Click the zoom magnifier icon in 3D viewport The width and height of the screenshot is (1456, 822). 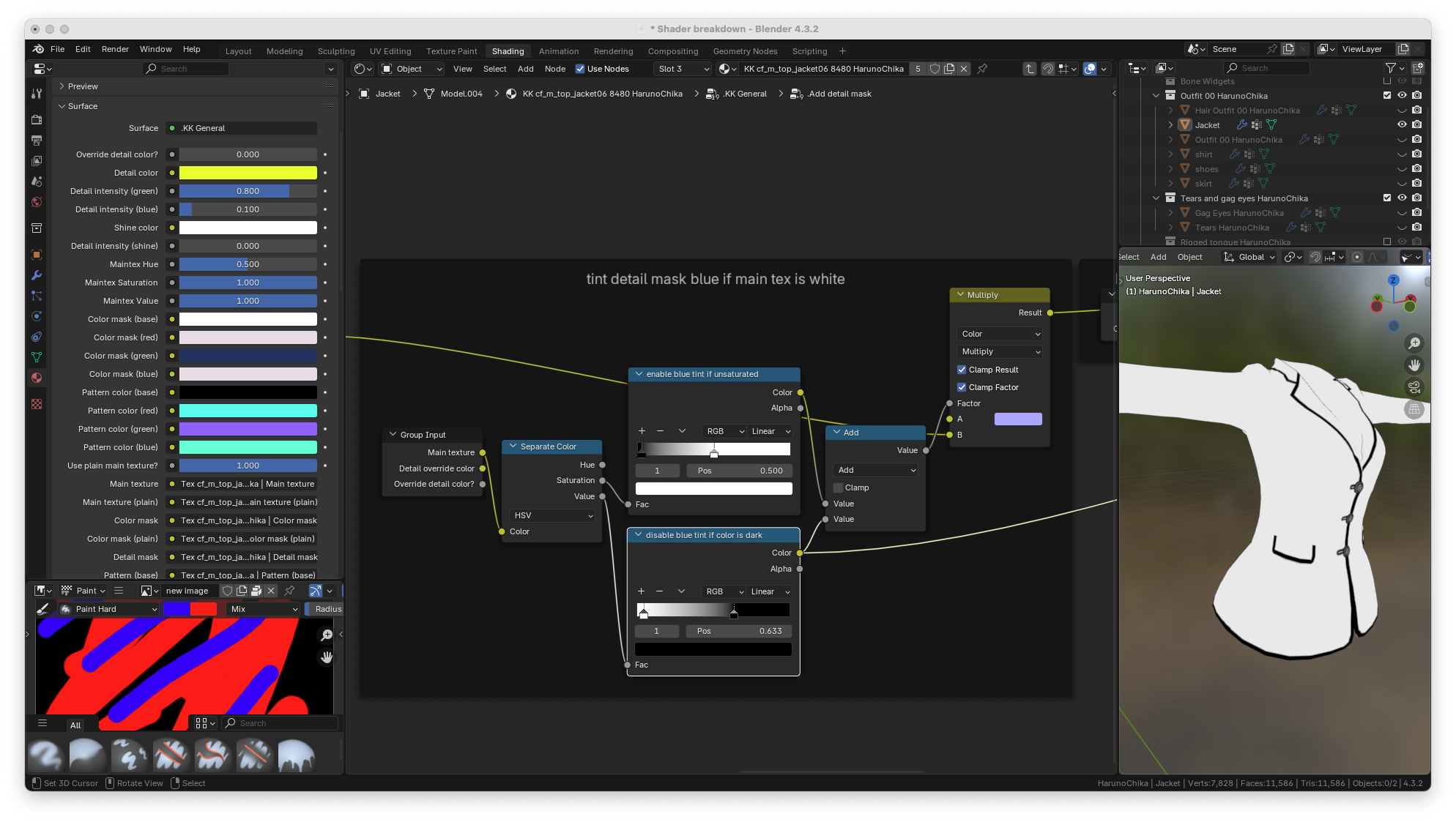pyautogui.click(x=1414, y=343)
